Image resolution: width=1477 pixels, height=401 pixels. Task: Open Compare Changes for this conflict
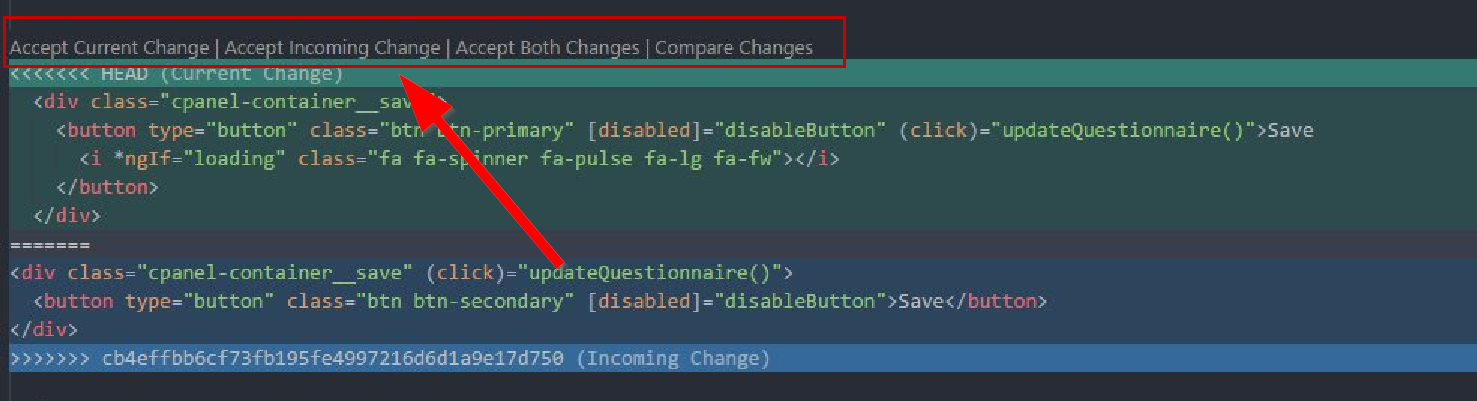pos(734,48)
